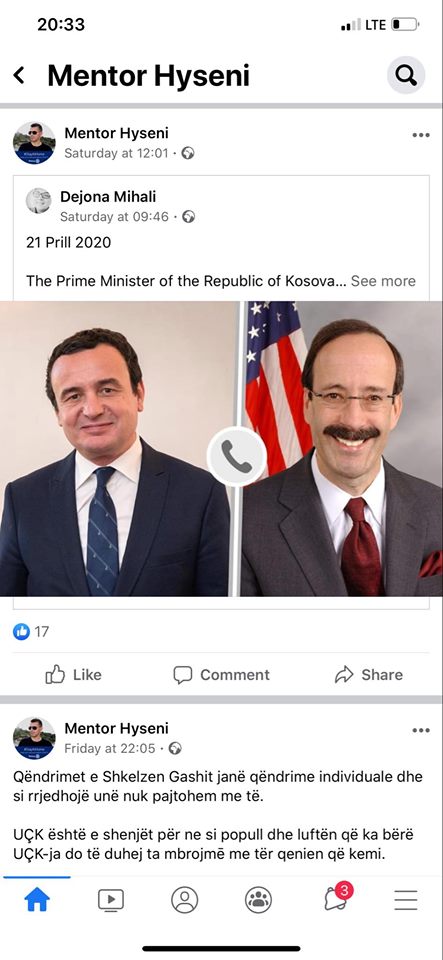Open the Profile tab icon
443x960 pixels.
tap(185, 900)
